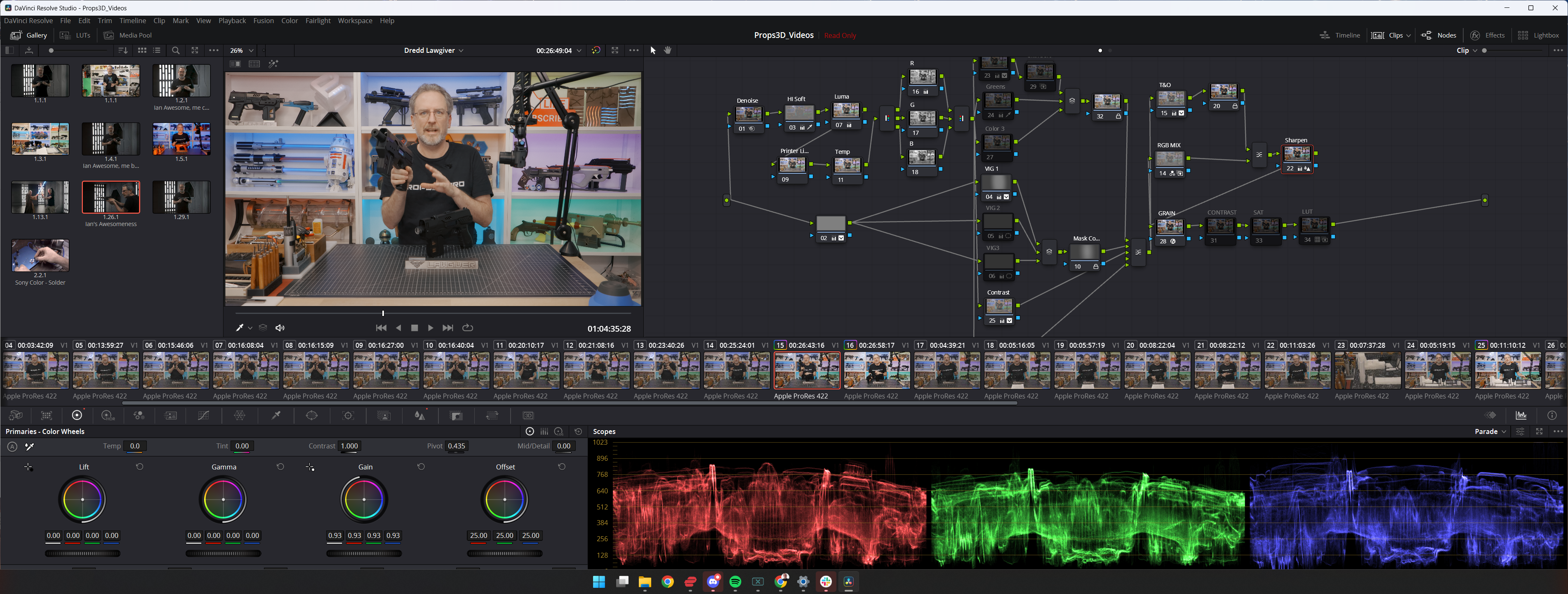Mute viewer audio with speaker icon
Viewport: 1568px width, 594px height.
coord(280,328)
